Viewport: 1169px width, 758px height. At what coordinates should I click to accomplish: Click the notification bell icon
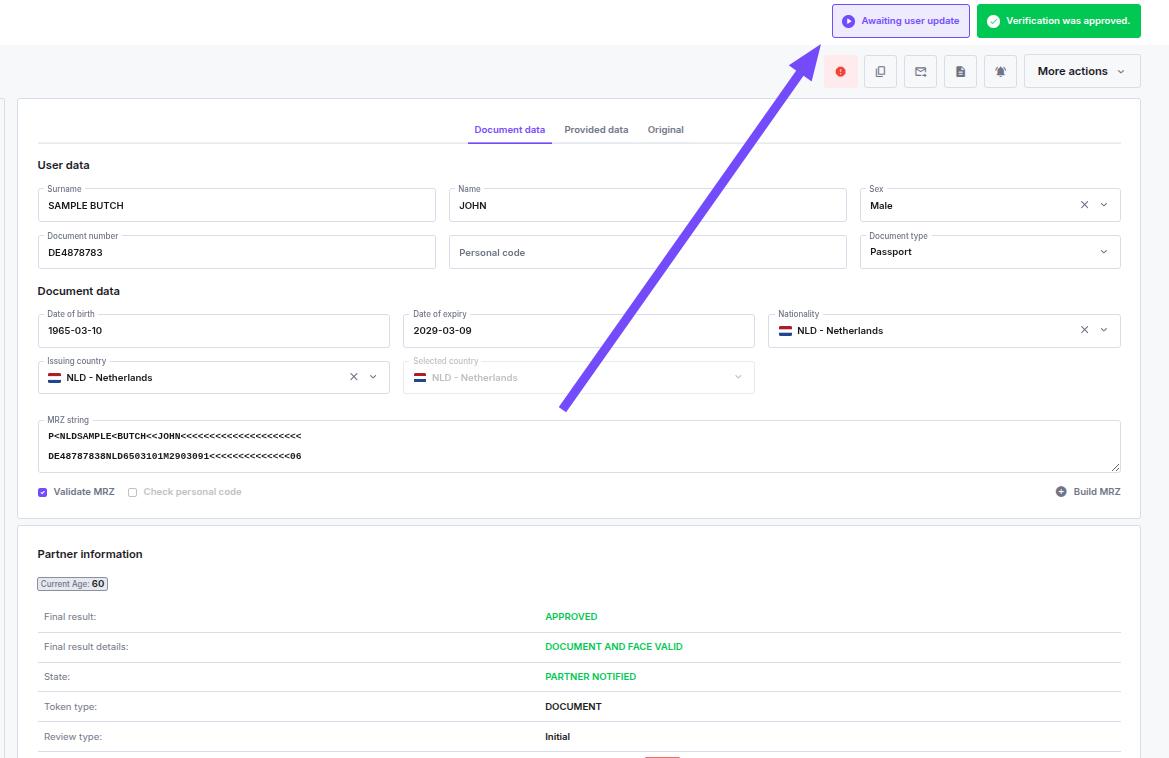tap(1000, 71)
